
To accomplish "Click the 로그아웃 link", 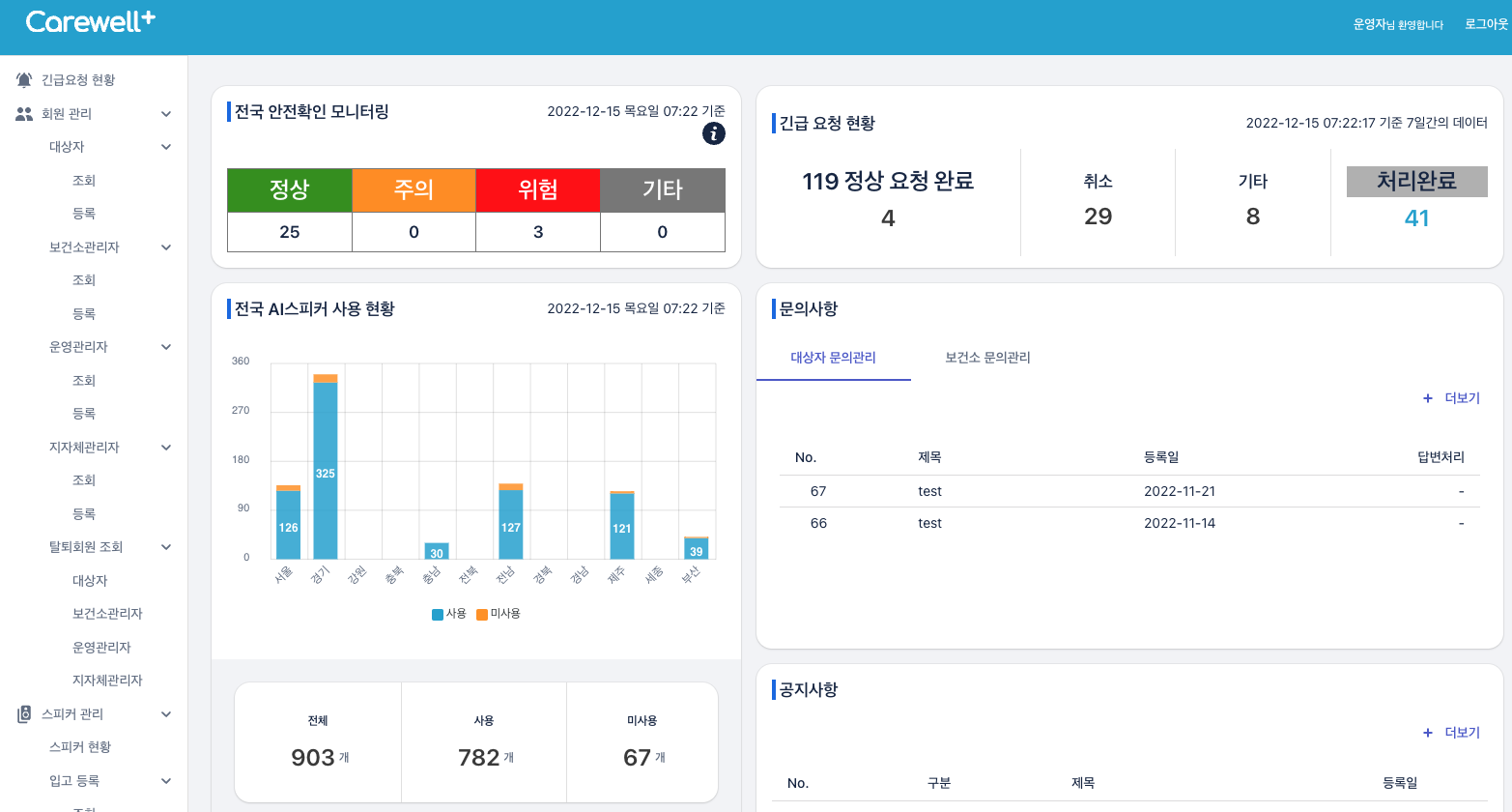I will coord(1485,24).
